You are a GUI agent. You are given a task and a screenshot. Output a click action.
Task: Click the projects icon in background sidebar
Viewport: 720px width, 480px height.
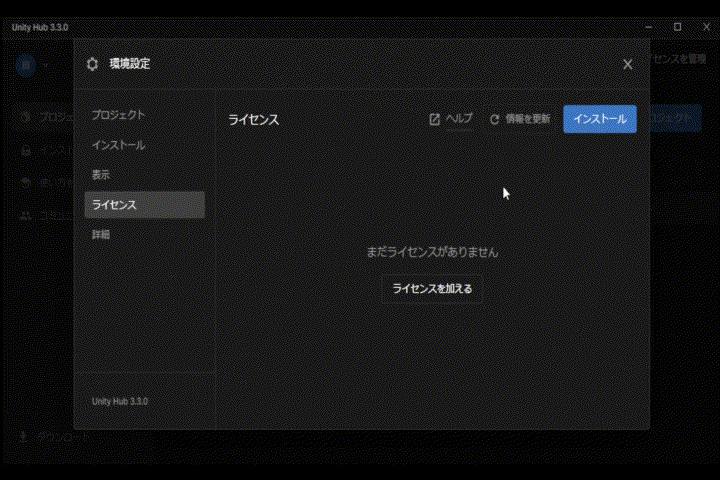click(26, 117)
